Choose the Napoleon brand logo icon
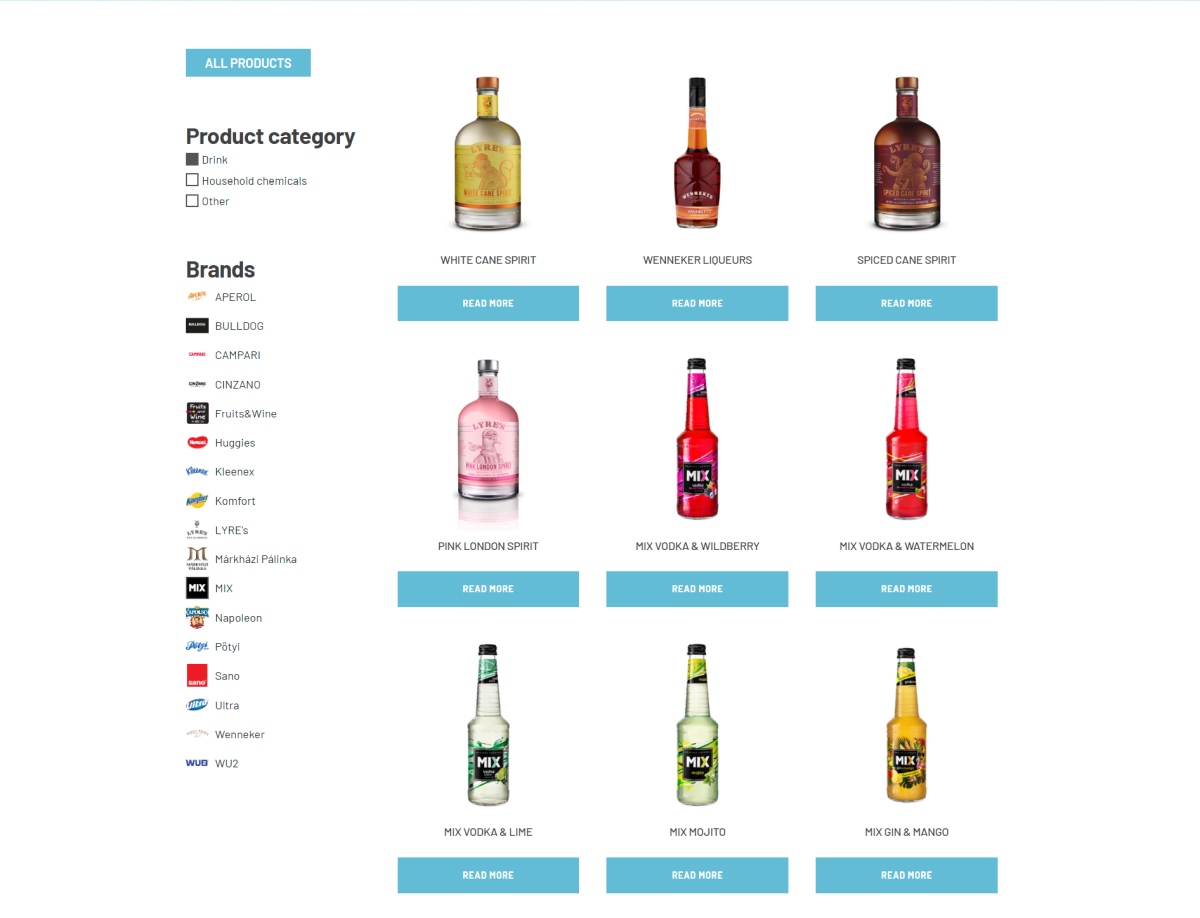 197,618
